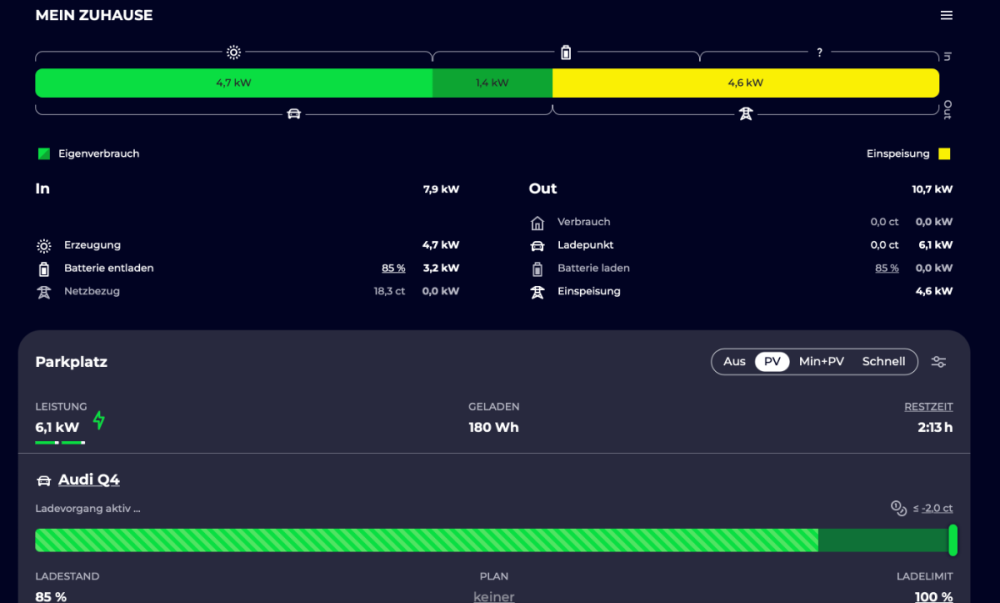Select the PV charging mode
The image size is (1000, 603).
coord(772,362)
